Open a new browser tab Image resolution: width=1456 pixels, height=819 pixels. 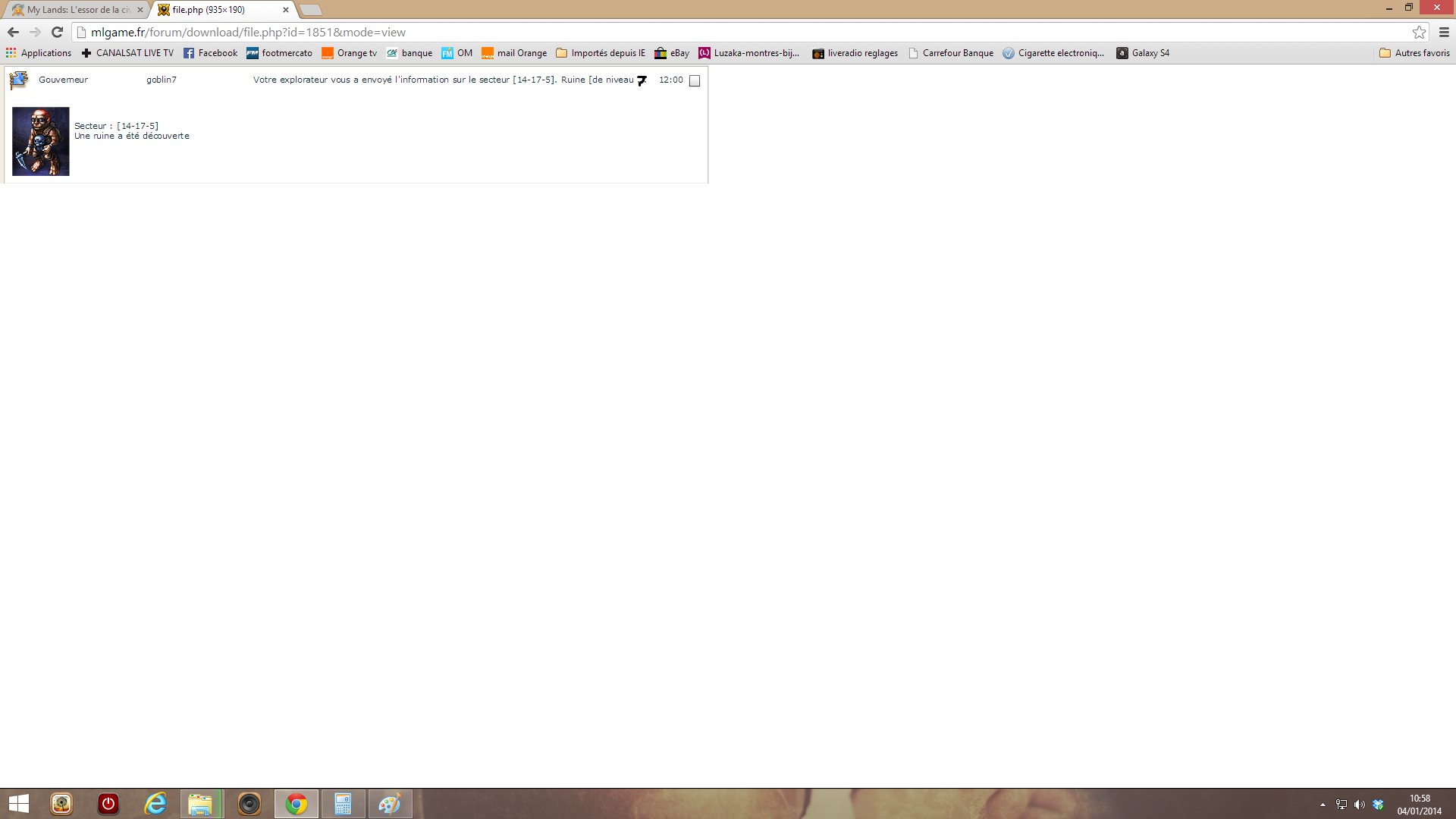(311, 10)
